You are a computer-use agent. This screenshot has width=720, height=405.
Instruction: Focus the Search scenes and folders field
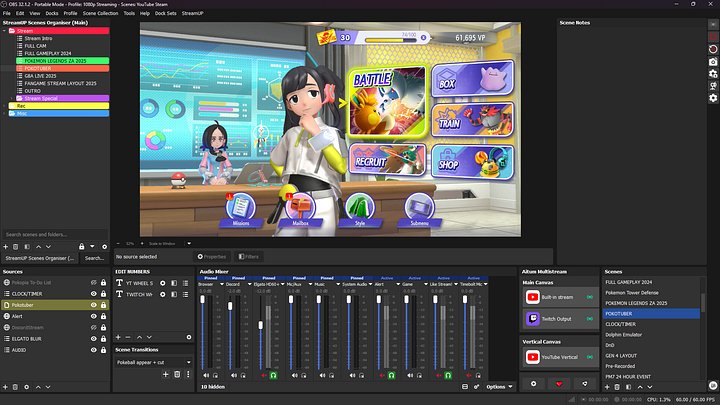click(55, 234)
